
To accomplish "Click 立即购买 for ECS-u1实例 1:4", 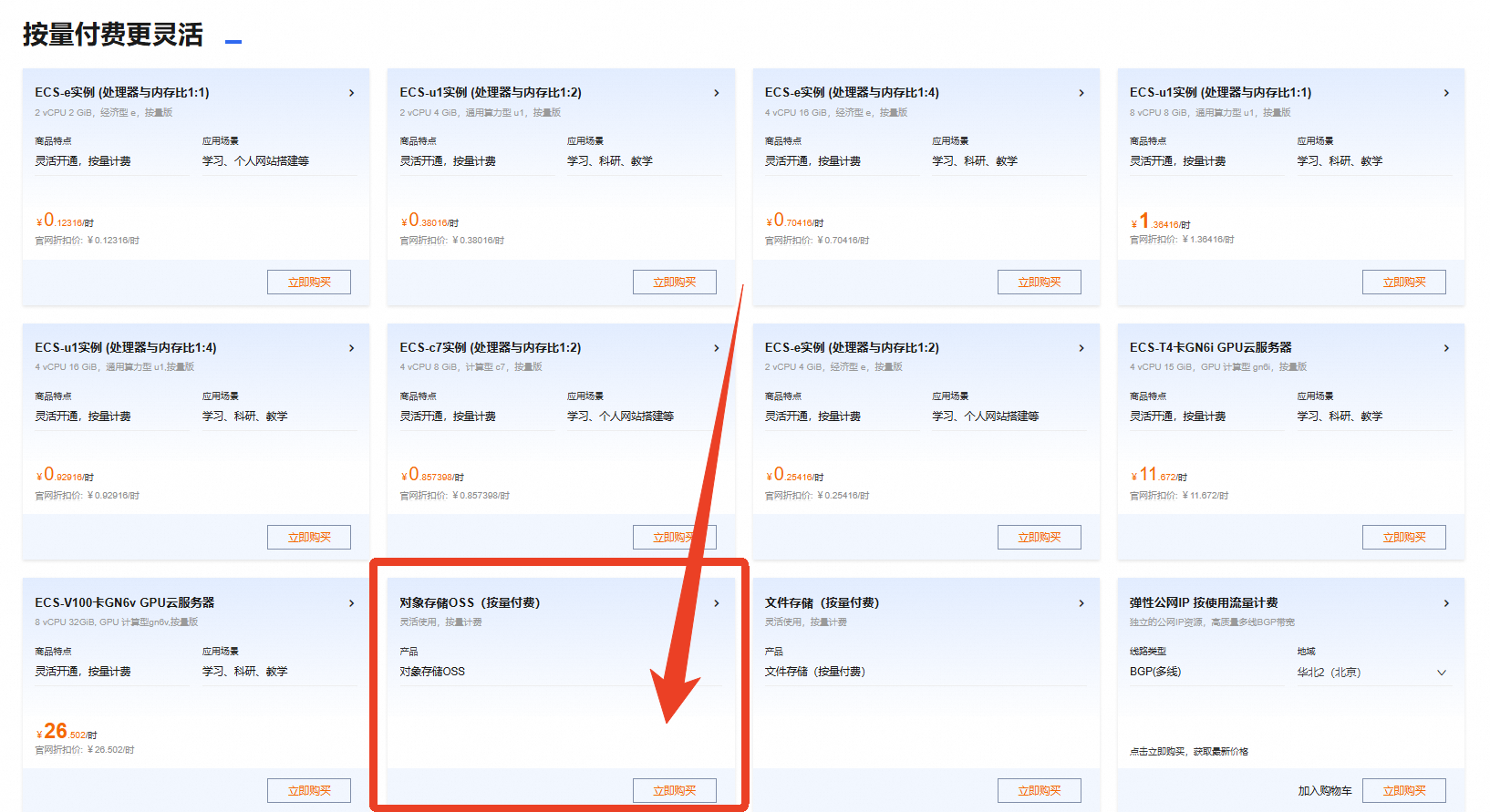I will click(309, 538).
